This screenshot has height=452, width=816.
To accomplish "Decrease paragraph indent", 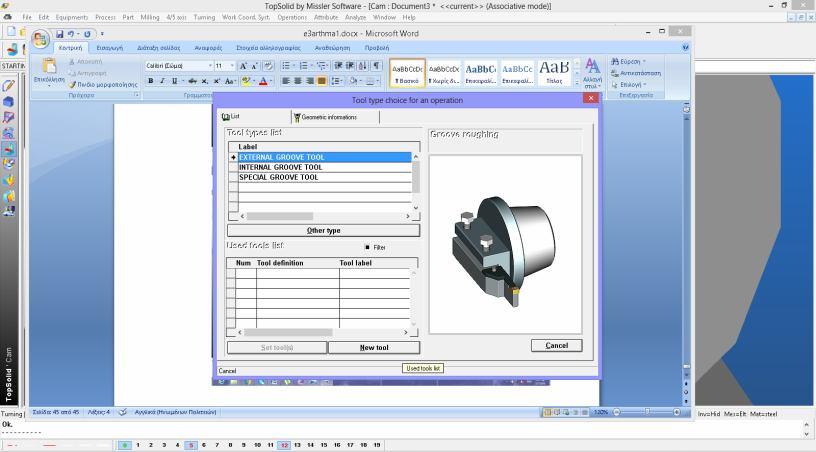I will [x=338, y=66].
